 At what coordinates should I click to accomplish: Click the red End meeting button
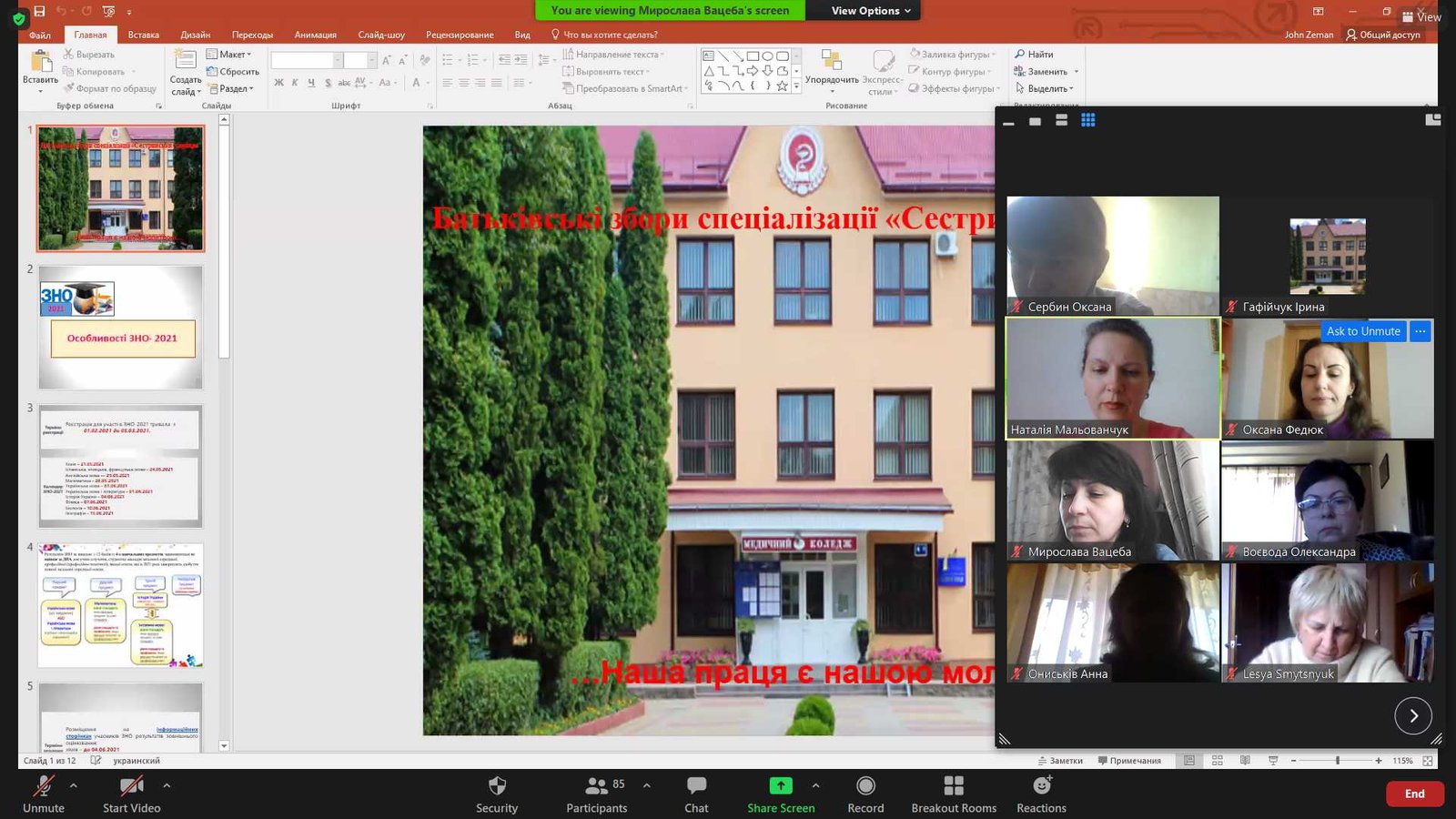click(x=1414, y=794)
